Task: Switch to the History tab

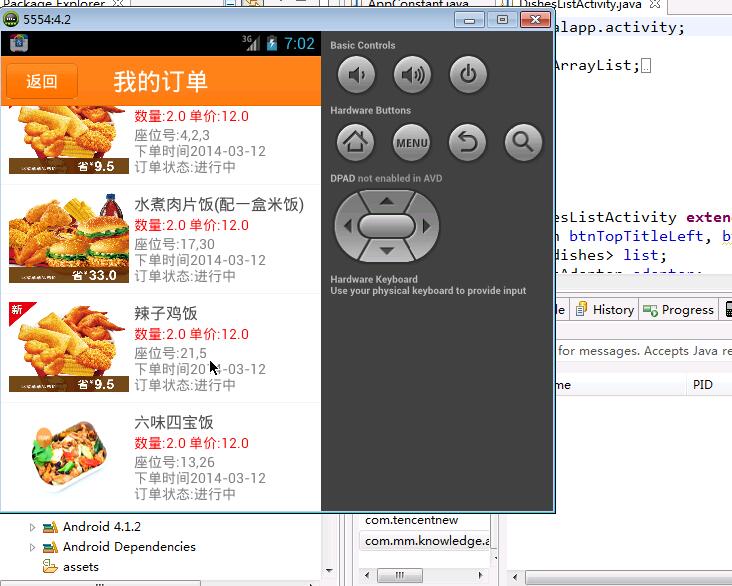Action: [x=604, y=310]
